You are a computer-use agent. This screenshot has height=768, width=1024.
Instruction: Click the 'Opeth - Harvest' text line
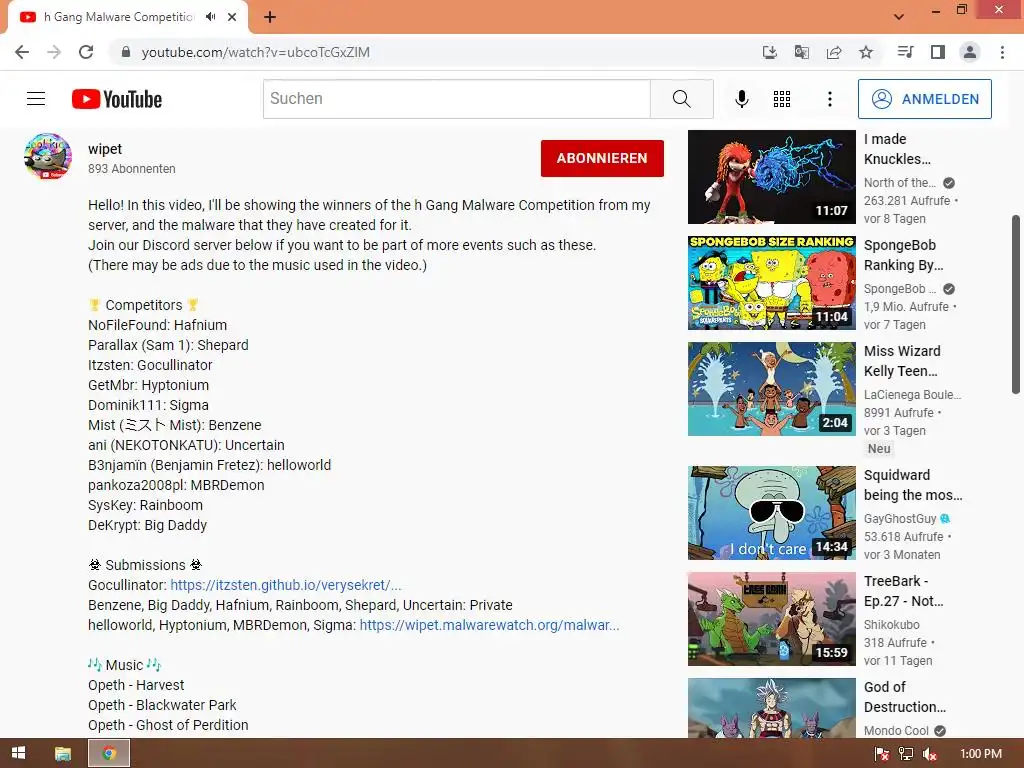tap(136, 685)
